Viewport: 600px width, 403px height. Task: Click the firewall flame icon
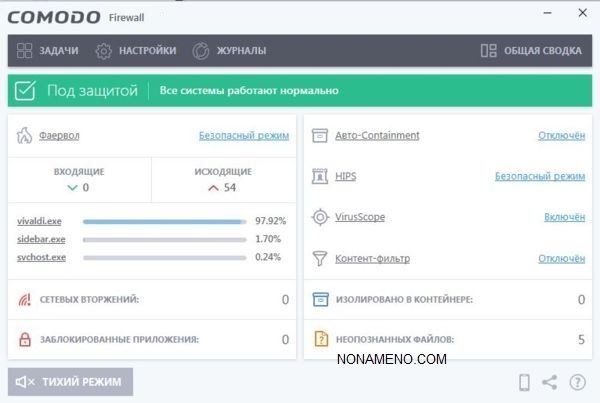[x=25, y=135]
